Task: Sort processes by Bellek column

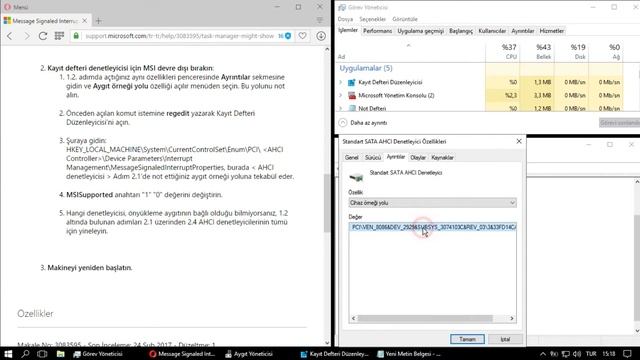Action: 537,51
